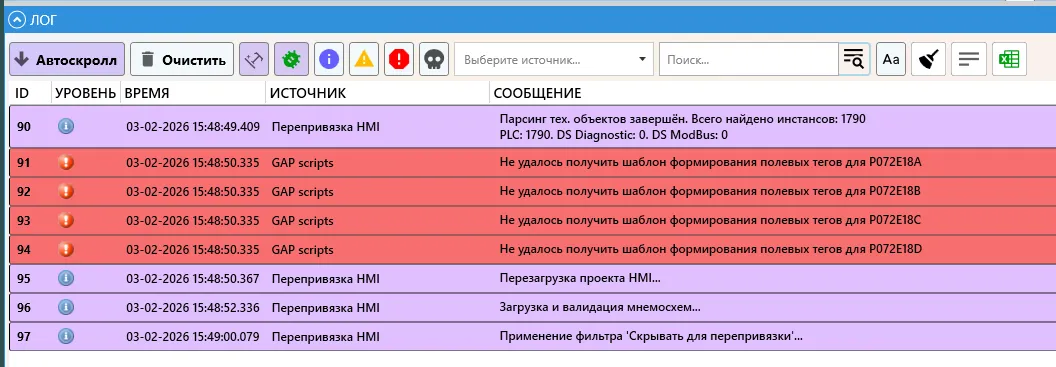Click the error icon in row 93

coord(65,220)
